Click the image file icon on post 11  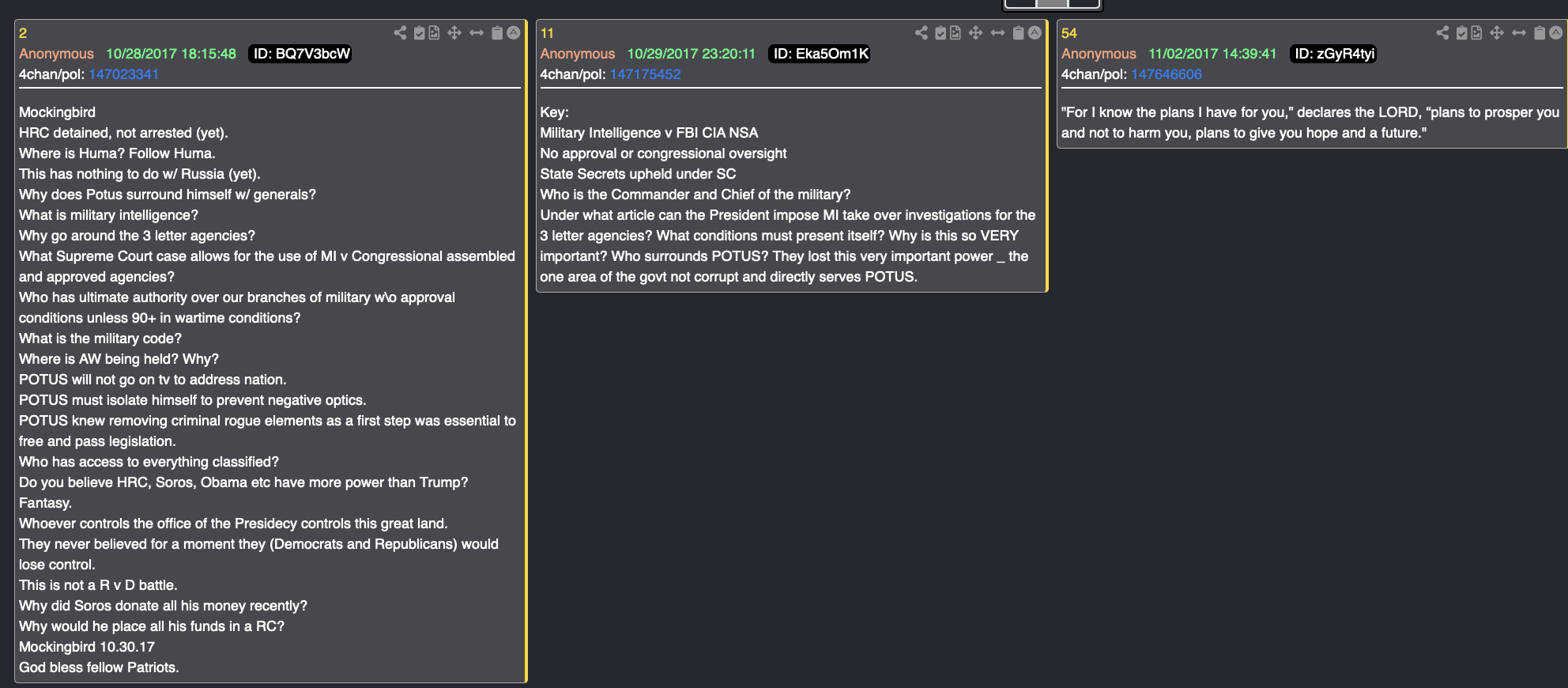(955, 32)
